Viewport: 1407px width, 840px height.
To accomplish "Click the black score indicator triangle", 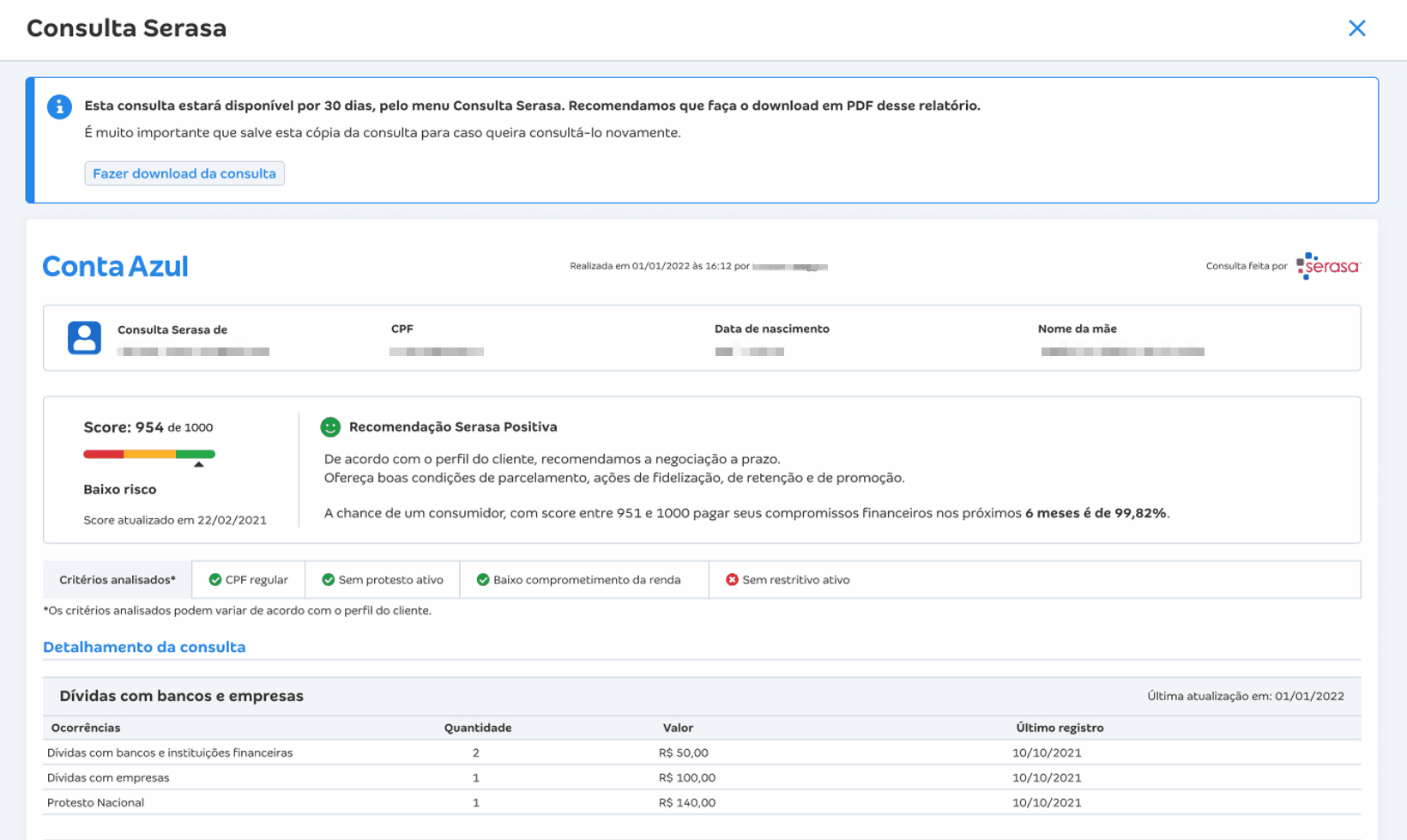I will coord(198,464).
